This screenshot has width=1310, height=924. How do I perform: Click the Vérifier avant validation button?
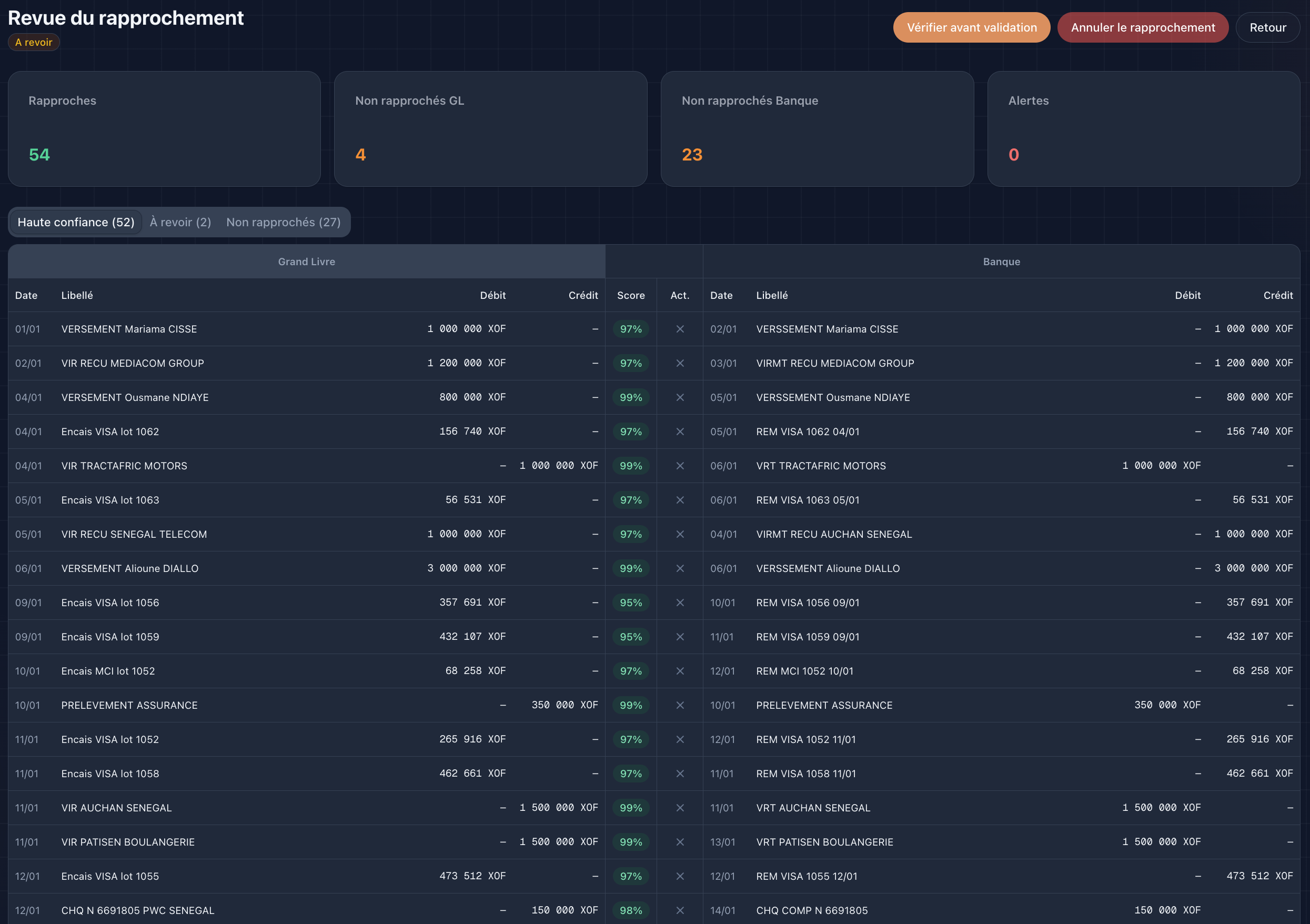pos(971,27)
